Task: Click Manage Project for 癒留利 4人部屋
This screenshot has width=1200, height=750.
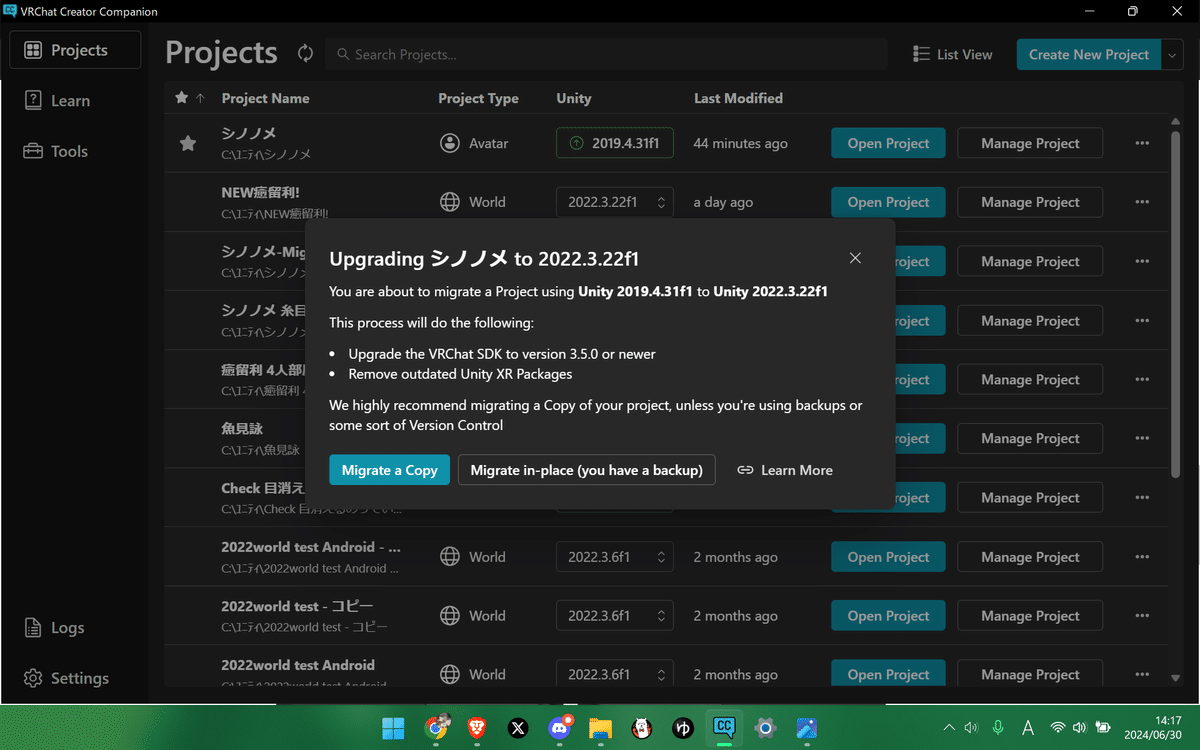Action: click(1030, 379)
